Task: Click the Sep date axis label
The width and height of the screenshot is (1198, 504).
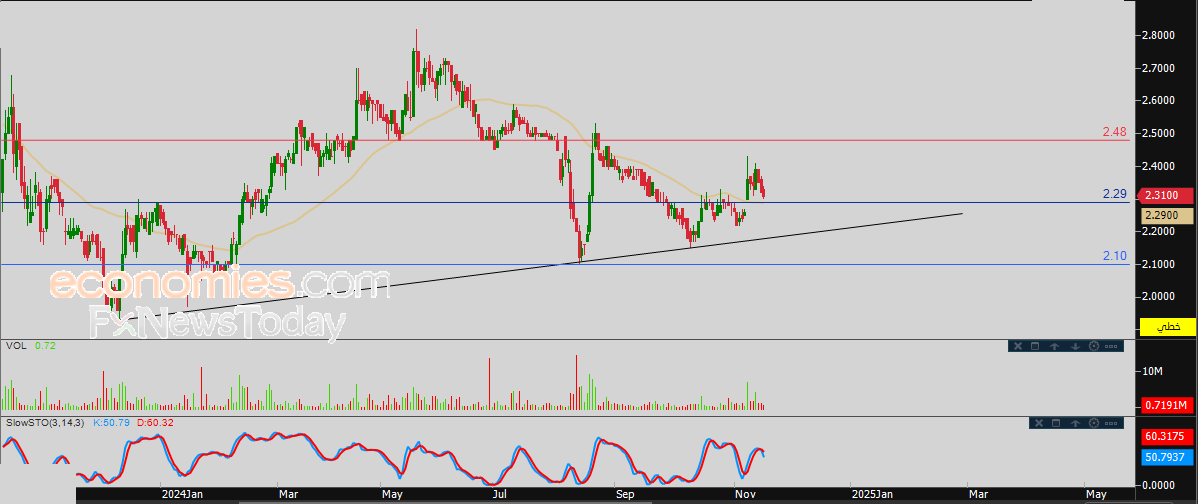Action: pyautogui.click(x=625, y=494)
